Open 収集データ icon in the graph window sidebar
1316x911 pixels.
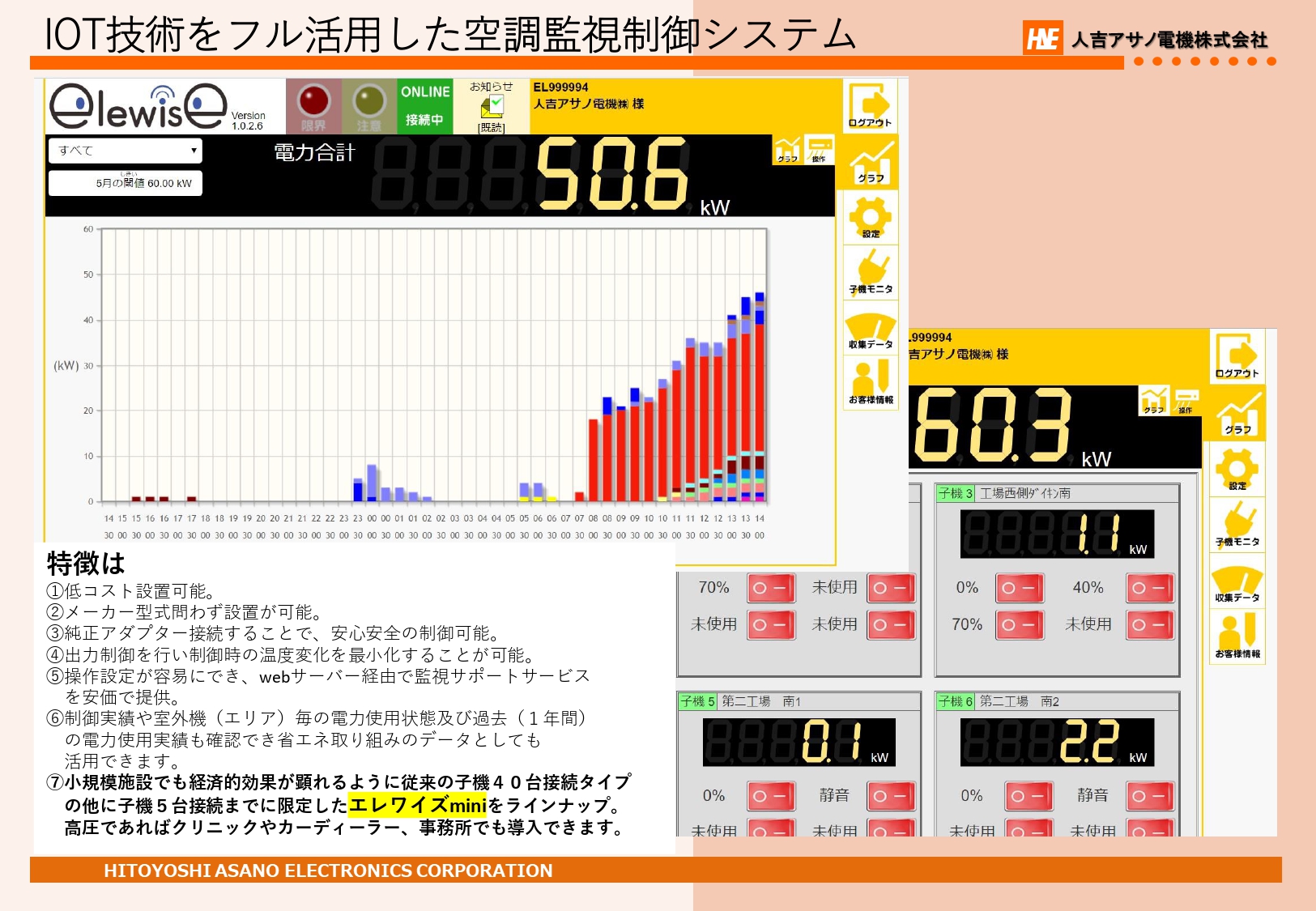tap(871, 327)
